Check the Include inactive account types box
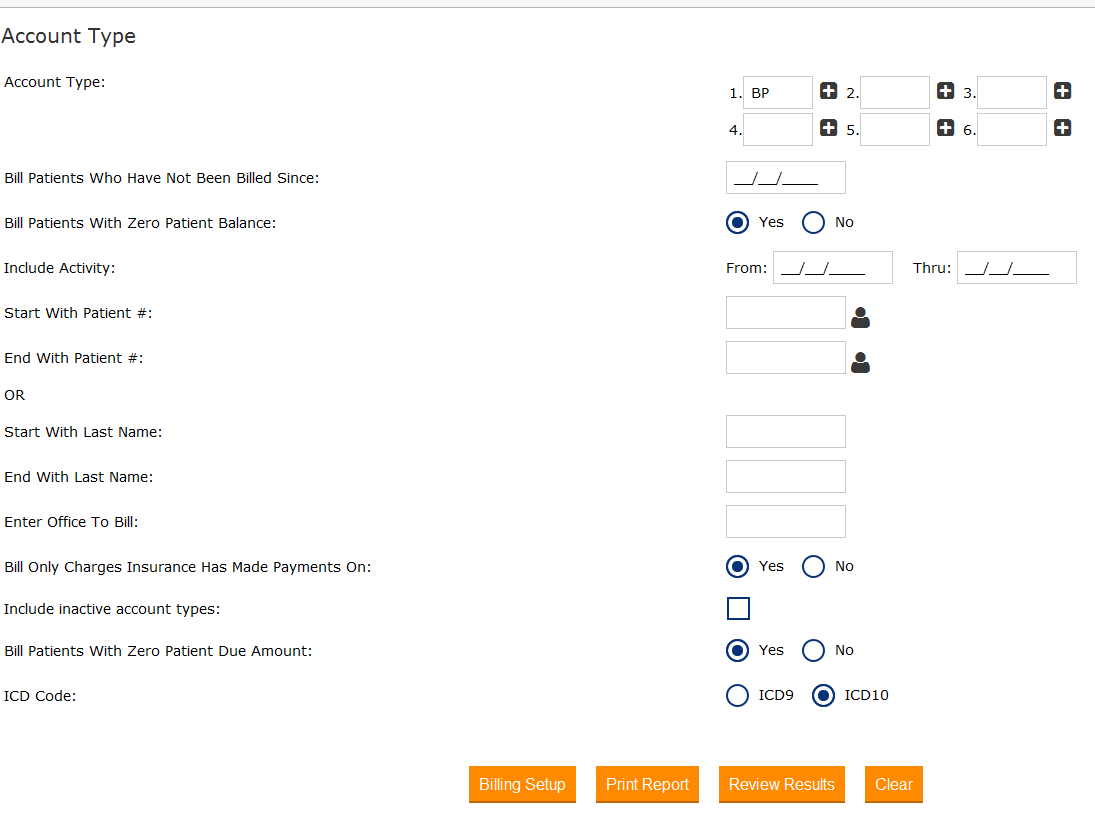Viewport: 1095px width, 821px height. click(x=738, y=609)
